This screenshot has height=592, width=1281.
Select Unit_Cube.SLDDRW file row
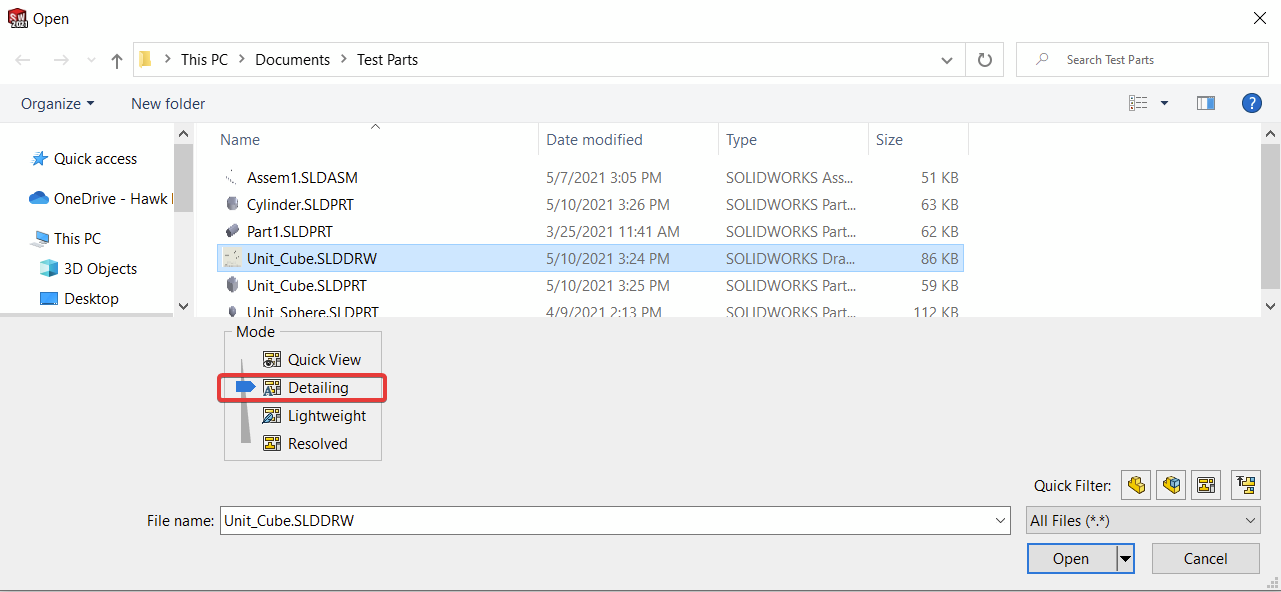click(591, 258)
